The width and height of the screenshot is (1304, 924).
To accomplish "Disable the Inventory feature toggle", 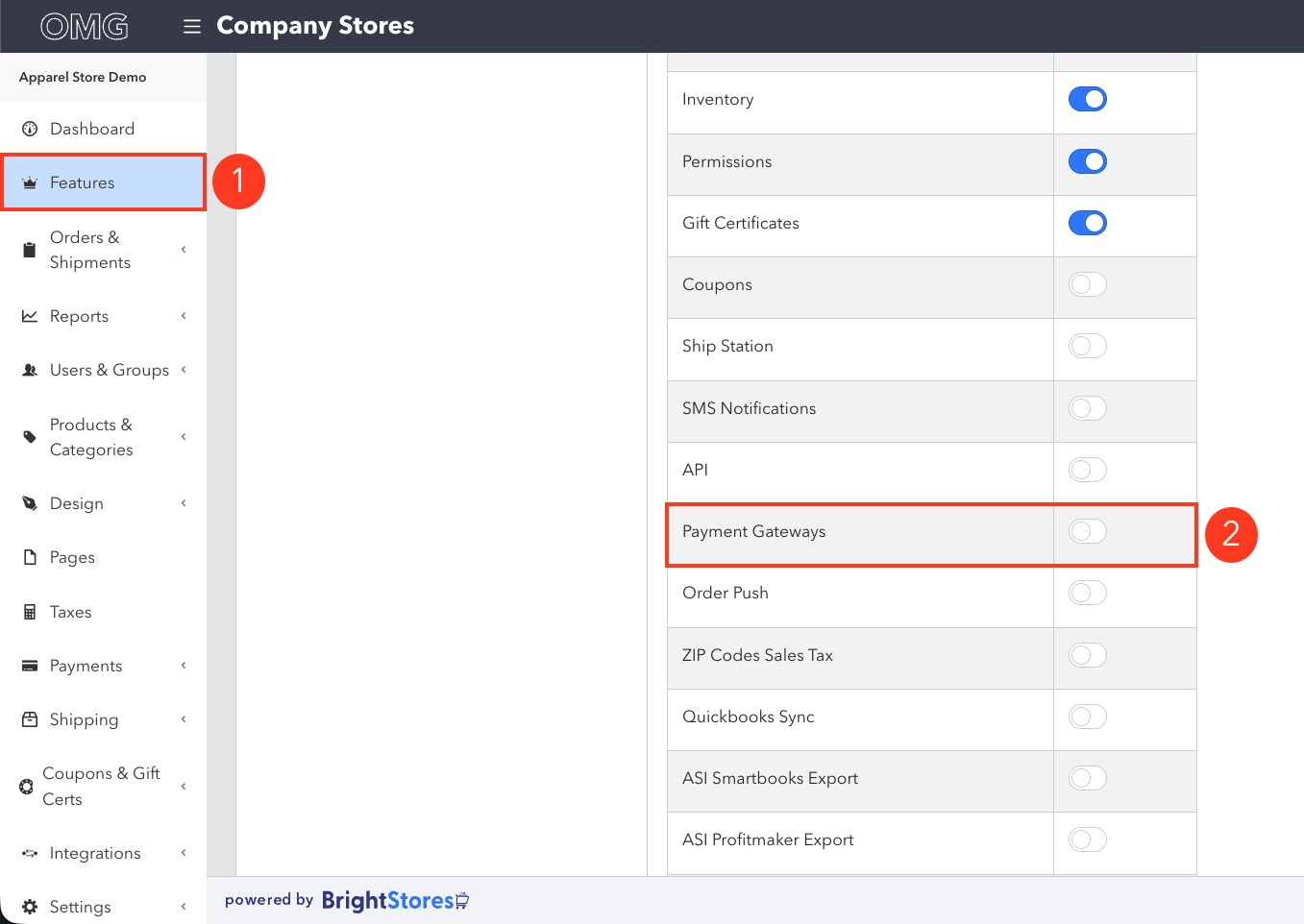I will pyautogui.click(x=1088, y=99).
